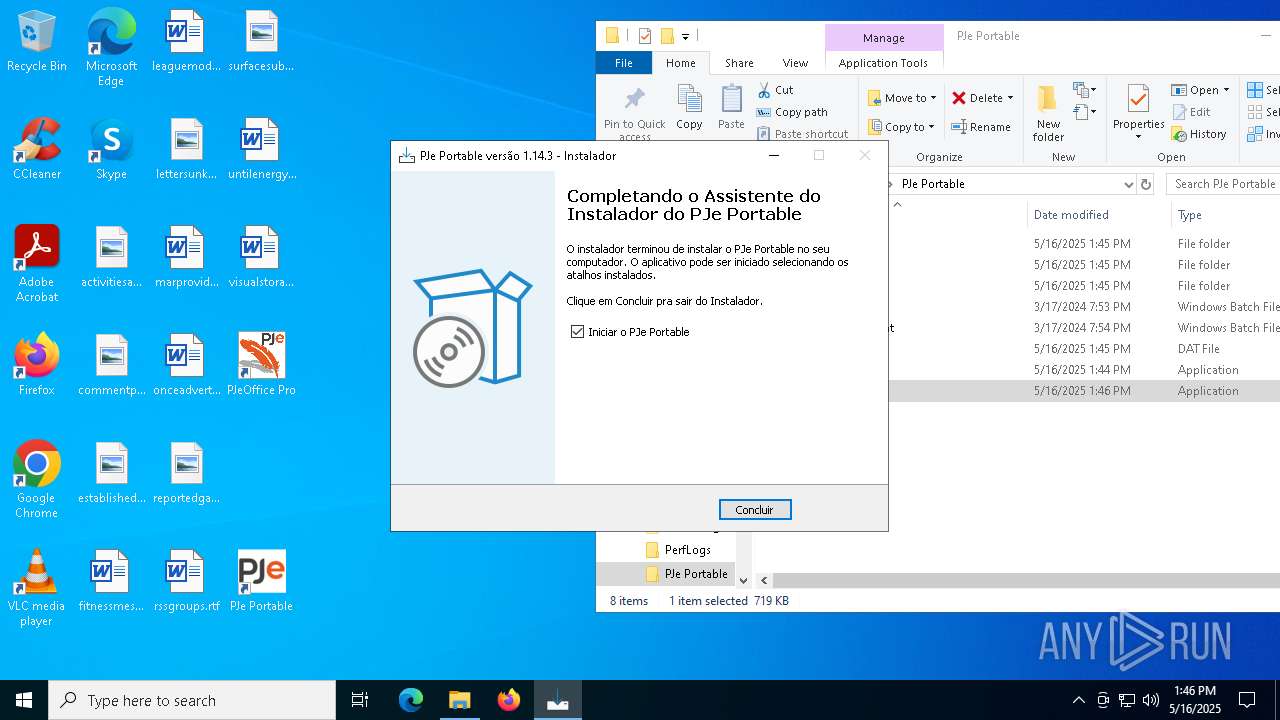Viewport: 1280px width, 720px height.
Task: Open the Open dropdown in ribbon
Action: tap(1200, 90)
